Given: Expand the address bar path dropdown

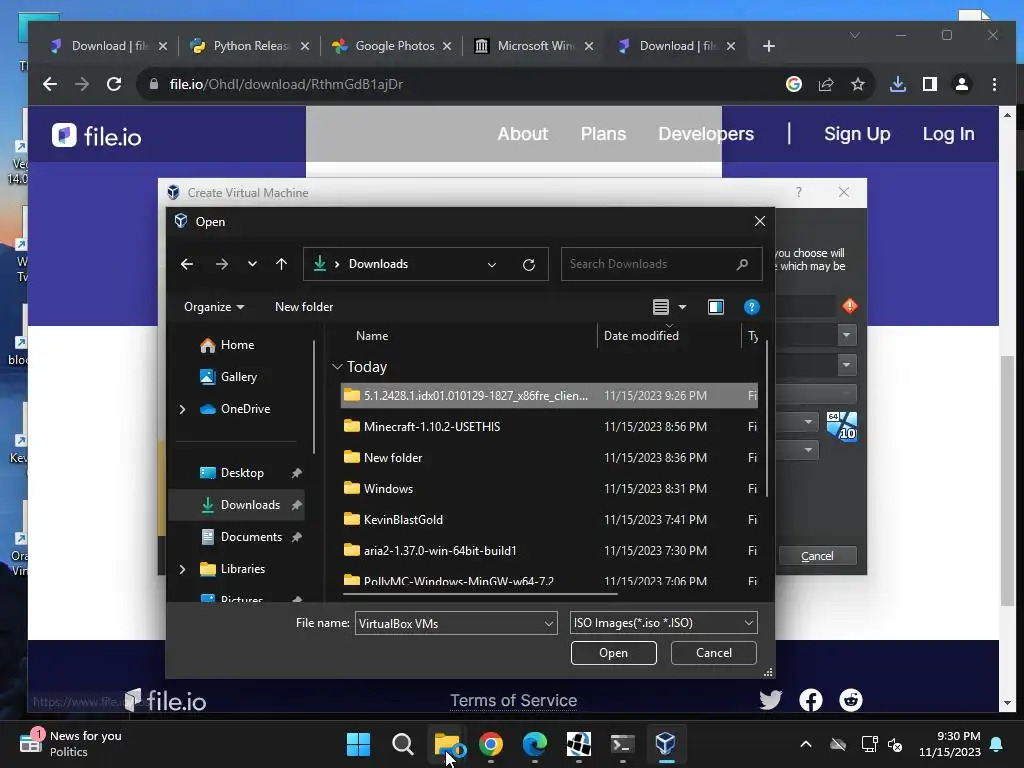Looking at the screenshot, I should [492, 264].
